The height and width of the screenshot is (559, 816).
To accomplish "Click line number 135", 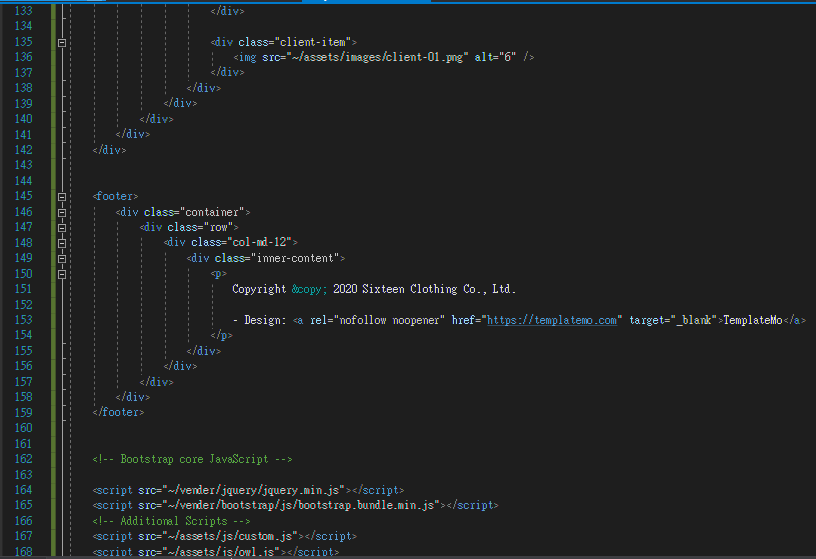I will point(23,42).
